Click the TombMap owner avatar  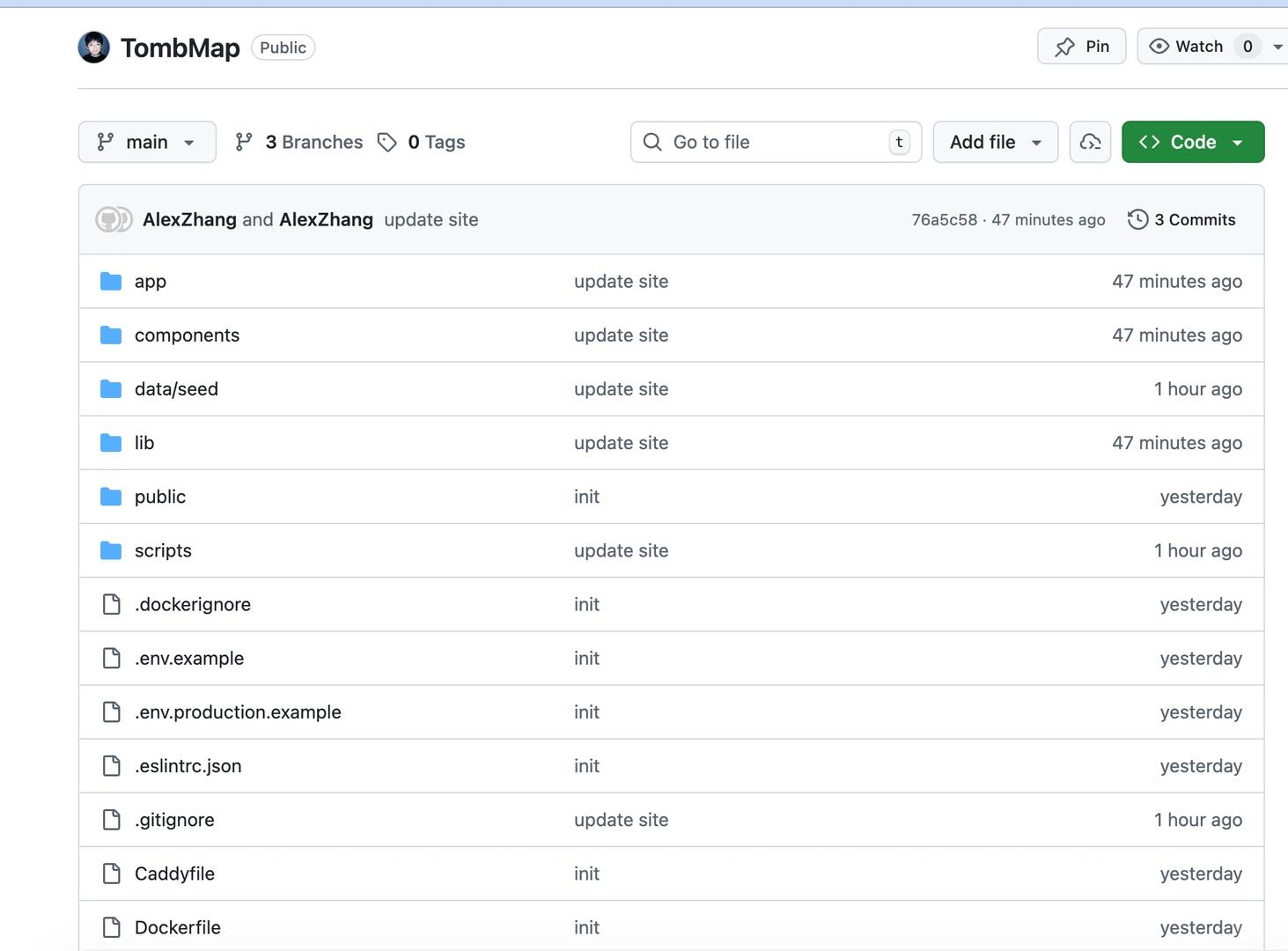(x=94, y=48)
